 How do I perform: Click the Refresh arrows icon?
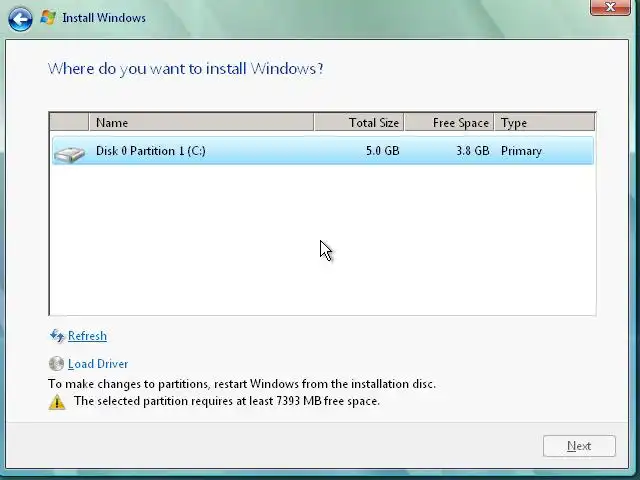57,336
